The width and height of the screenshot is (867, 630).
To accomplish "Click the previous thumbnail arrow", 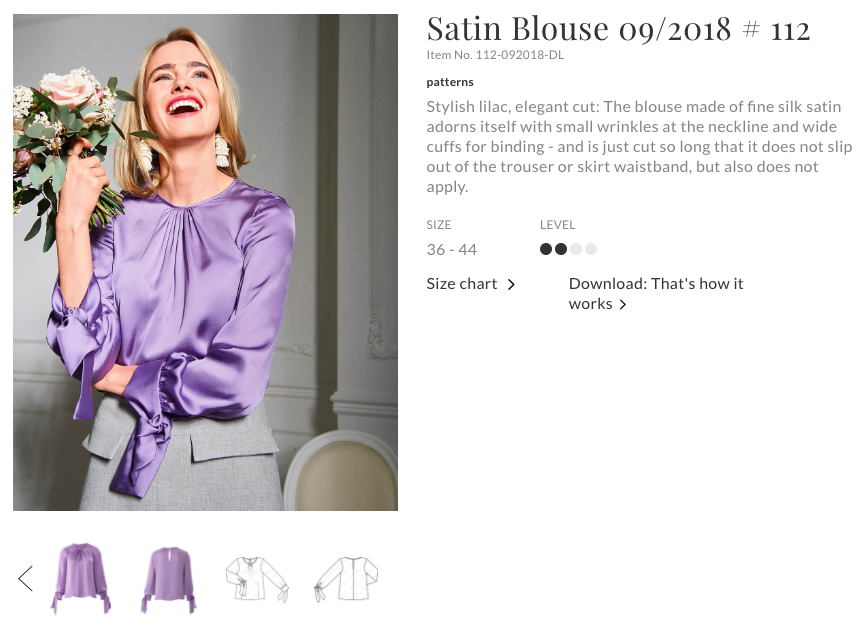I will pyautogui.click(x=26, y=578).
